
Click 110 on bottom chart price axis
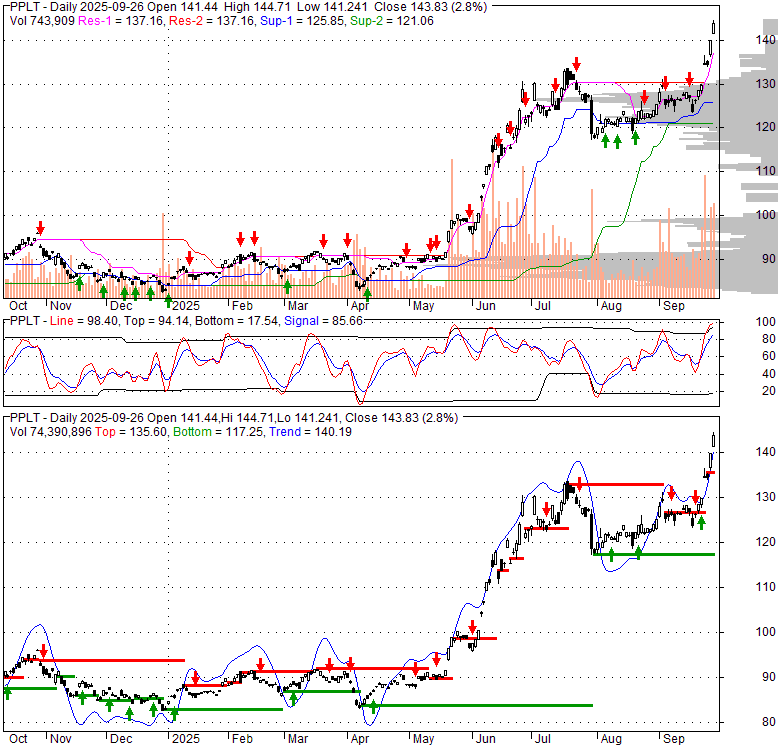click(x=766, y=587)
